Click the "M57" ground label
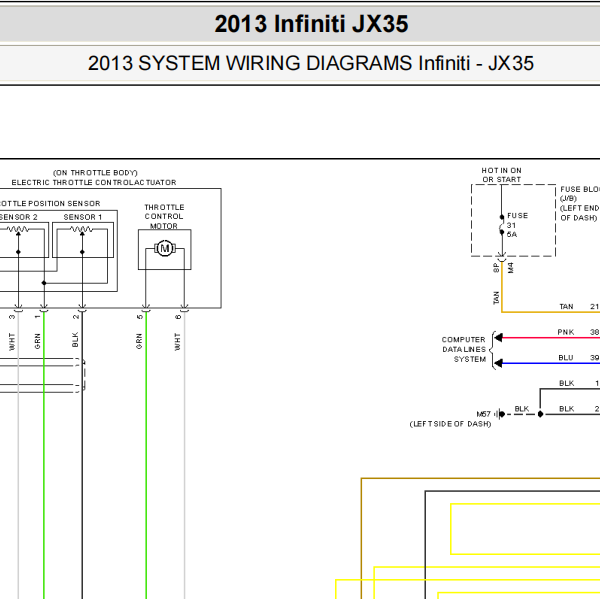The width and height of the screenshot is (600, 599). [x=484, y=414]
